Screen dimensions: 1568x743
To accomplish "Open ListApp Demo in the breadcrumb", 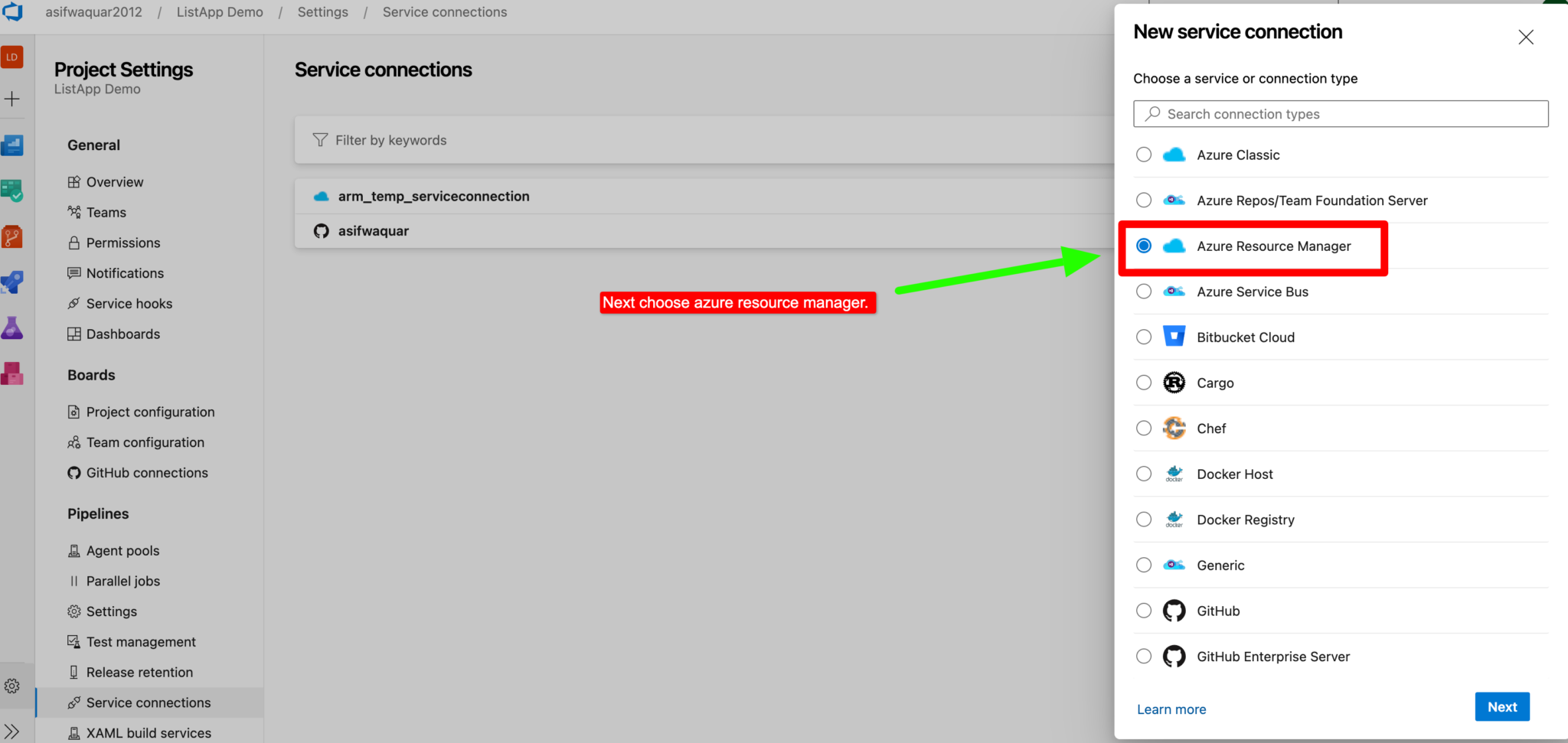I will (x=220, y=11).
